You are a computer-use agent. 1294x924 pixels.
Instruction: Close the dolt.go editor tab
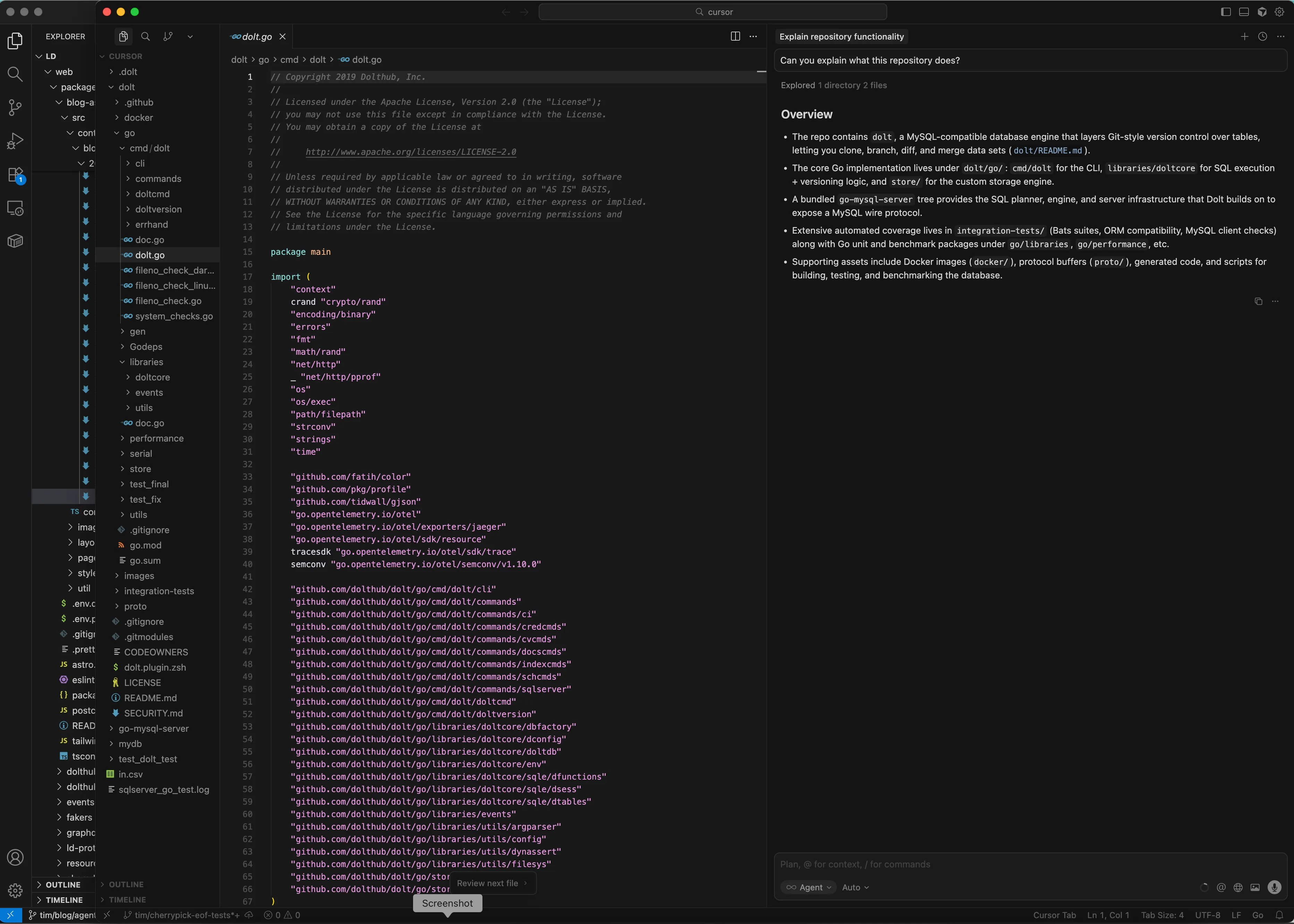click(x=282, y=36)
